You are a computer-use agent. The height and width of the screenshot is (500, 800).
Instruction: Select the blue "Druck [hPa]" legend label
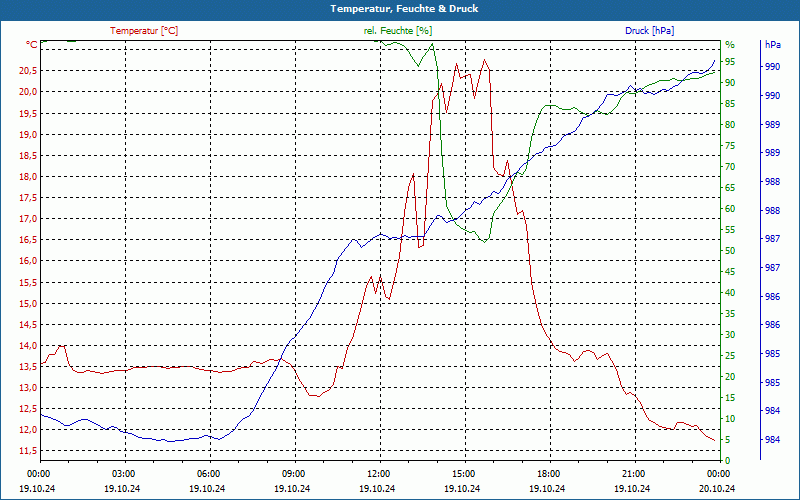[x=649, y=31]
